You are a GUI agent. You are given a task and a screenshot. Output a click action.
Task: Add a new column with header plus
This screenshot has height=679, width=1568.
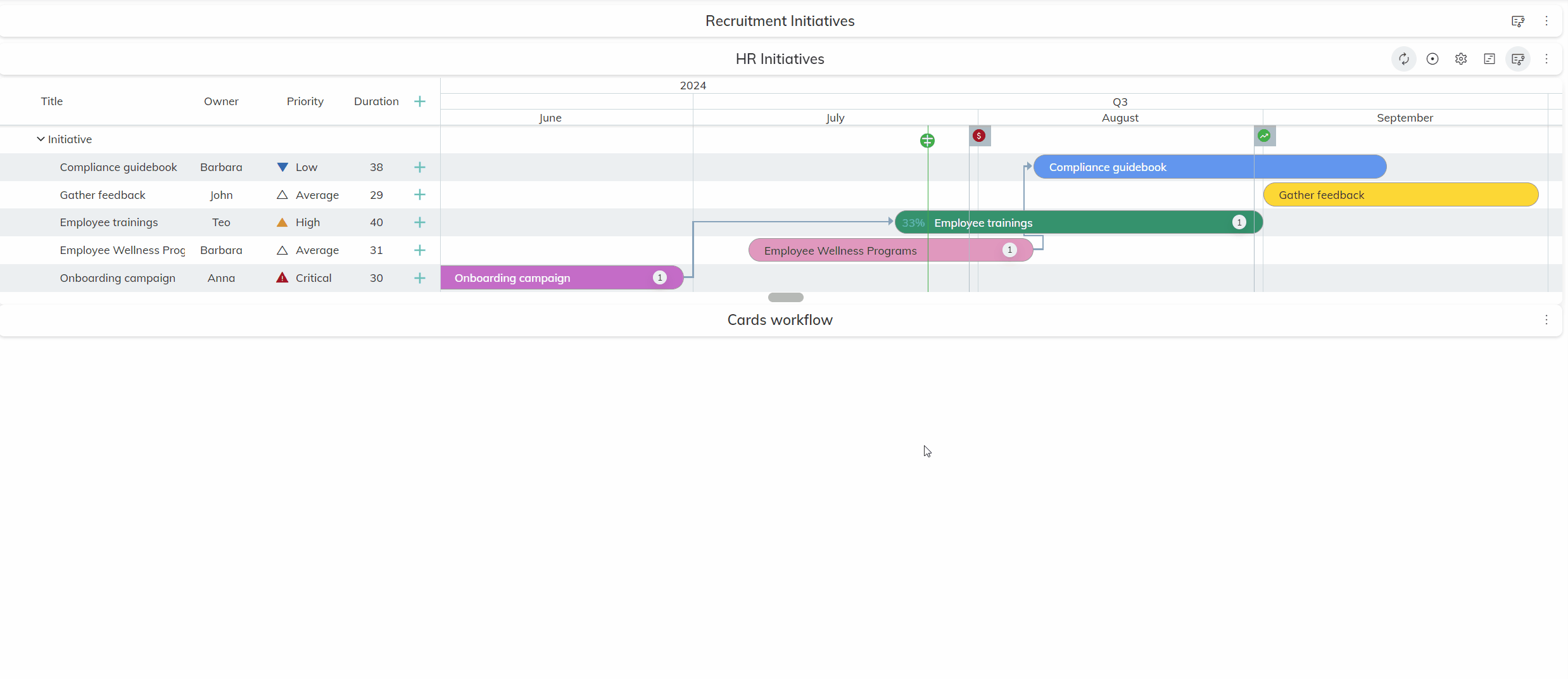coord(420,101)
